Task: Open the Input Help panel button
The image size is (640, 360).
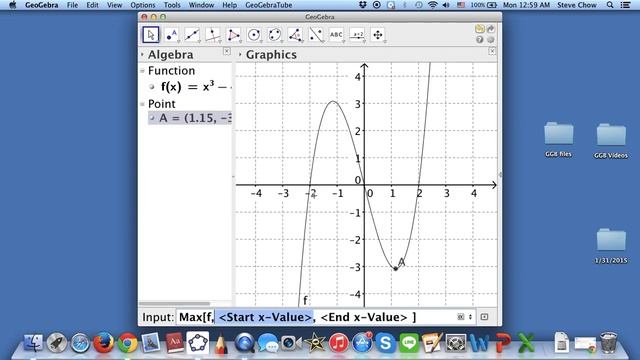Action: coord(484,317)
